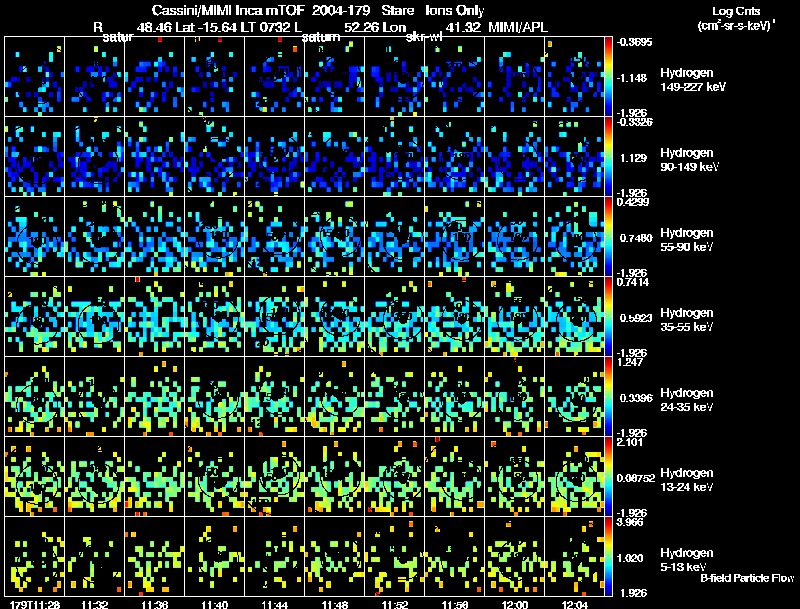Click the '2004-179' date in the title
800x609 pixels.
point(340,10)
